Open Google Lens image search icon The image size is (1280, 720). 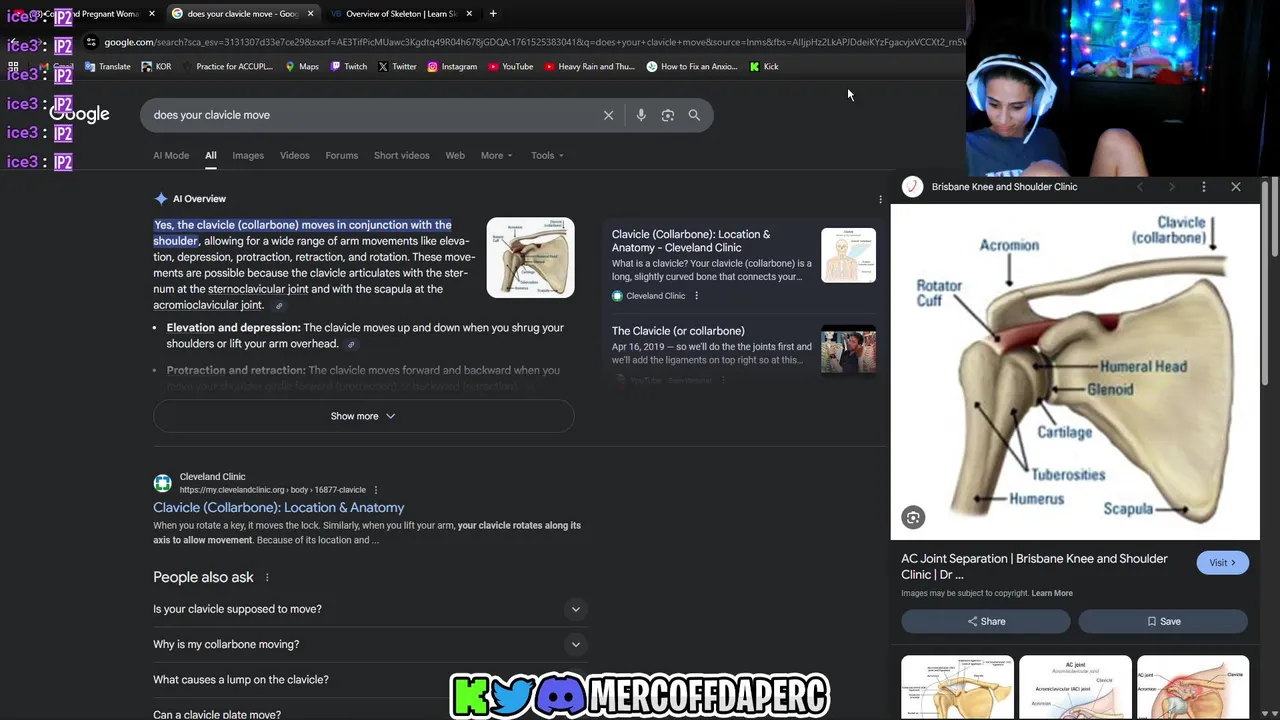(x=668, y=115)
